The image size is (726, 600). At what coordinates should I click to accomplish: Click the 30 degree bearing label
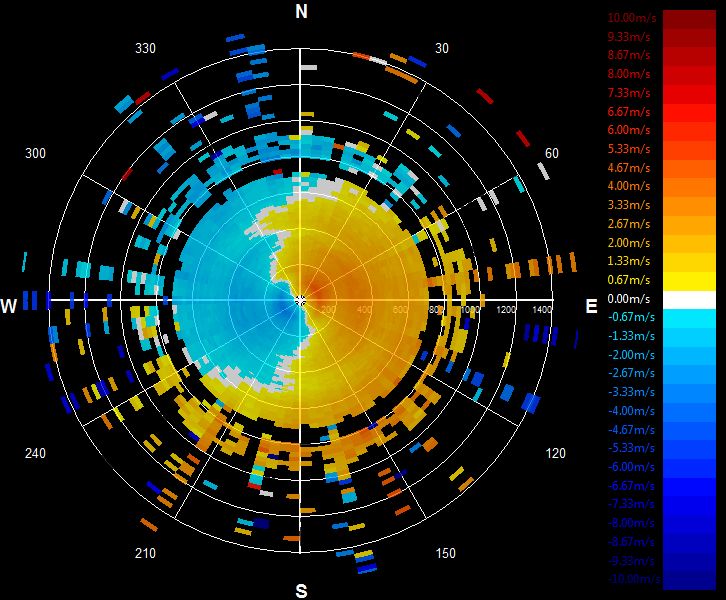442,49
